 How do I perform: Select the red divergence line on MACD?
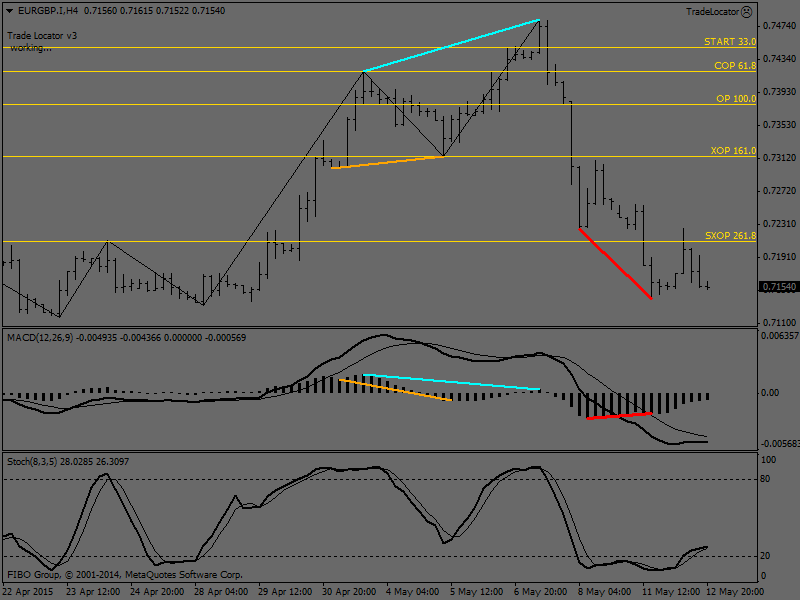pos(618,415)
